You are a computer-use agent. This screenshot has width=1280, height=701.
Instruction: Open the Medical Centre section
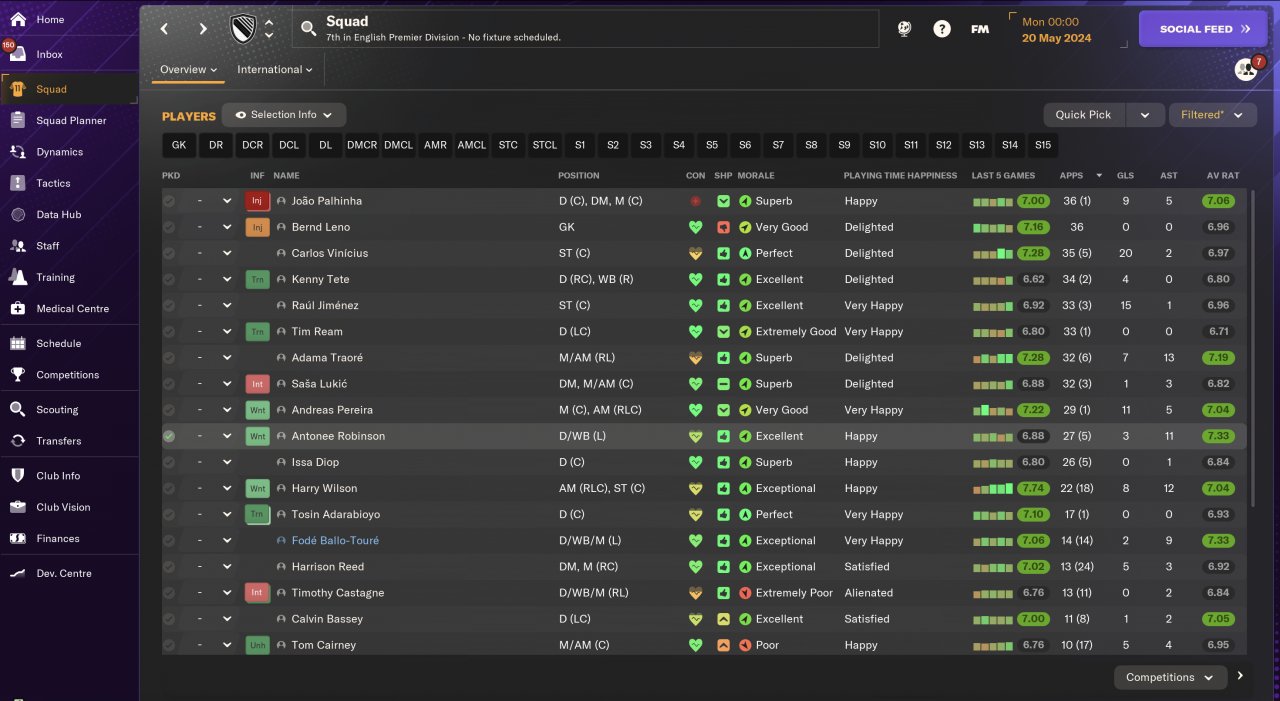(x=72, y=309)
